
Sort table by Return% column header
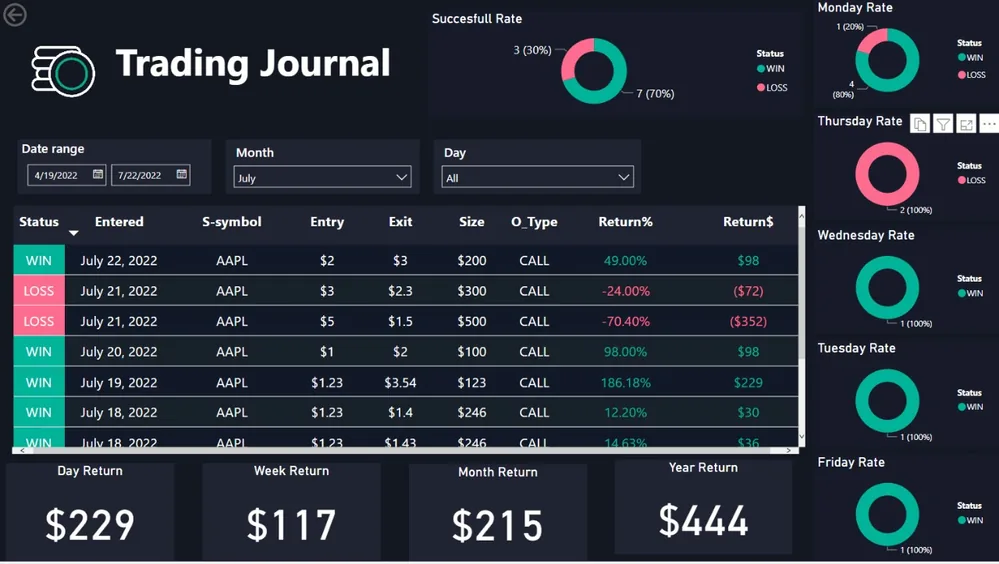point(625,222)
